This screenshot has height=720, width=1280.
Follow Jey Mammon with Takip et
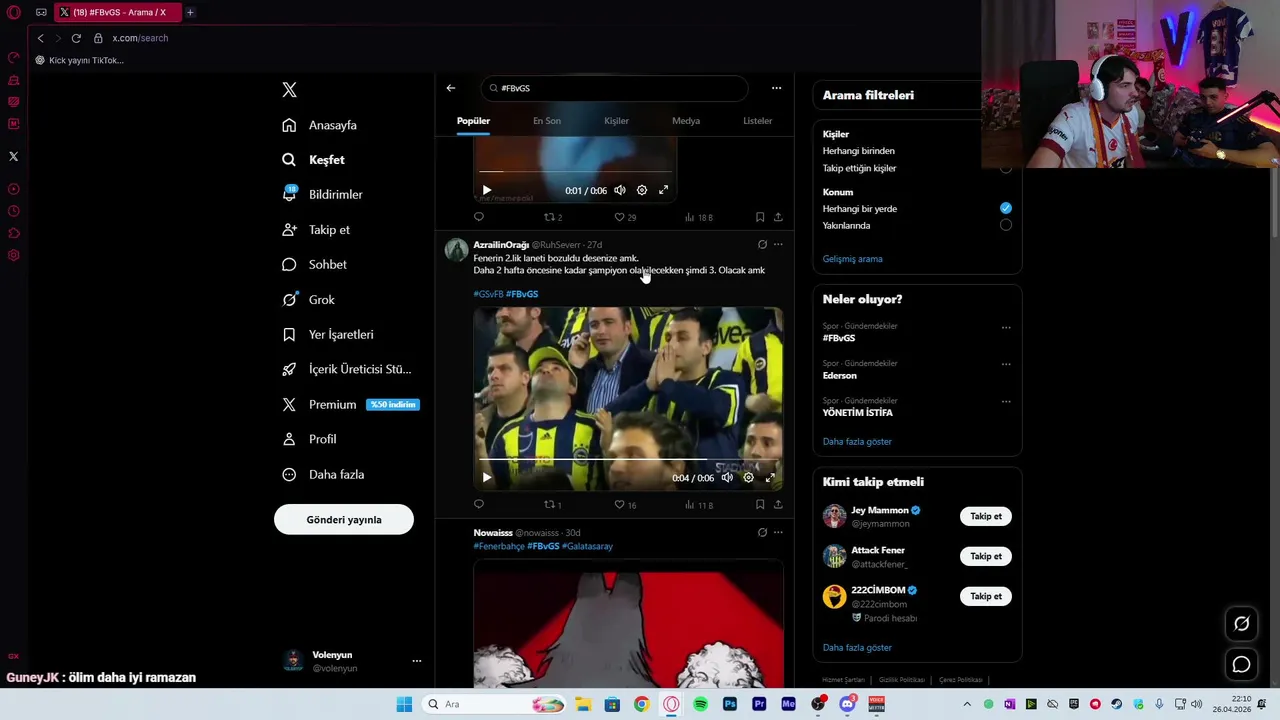986,516
